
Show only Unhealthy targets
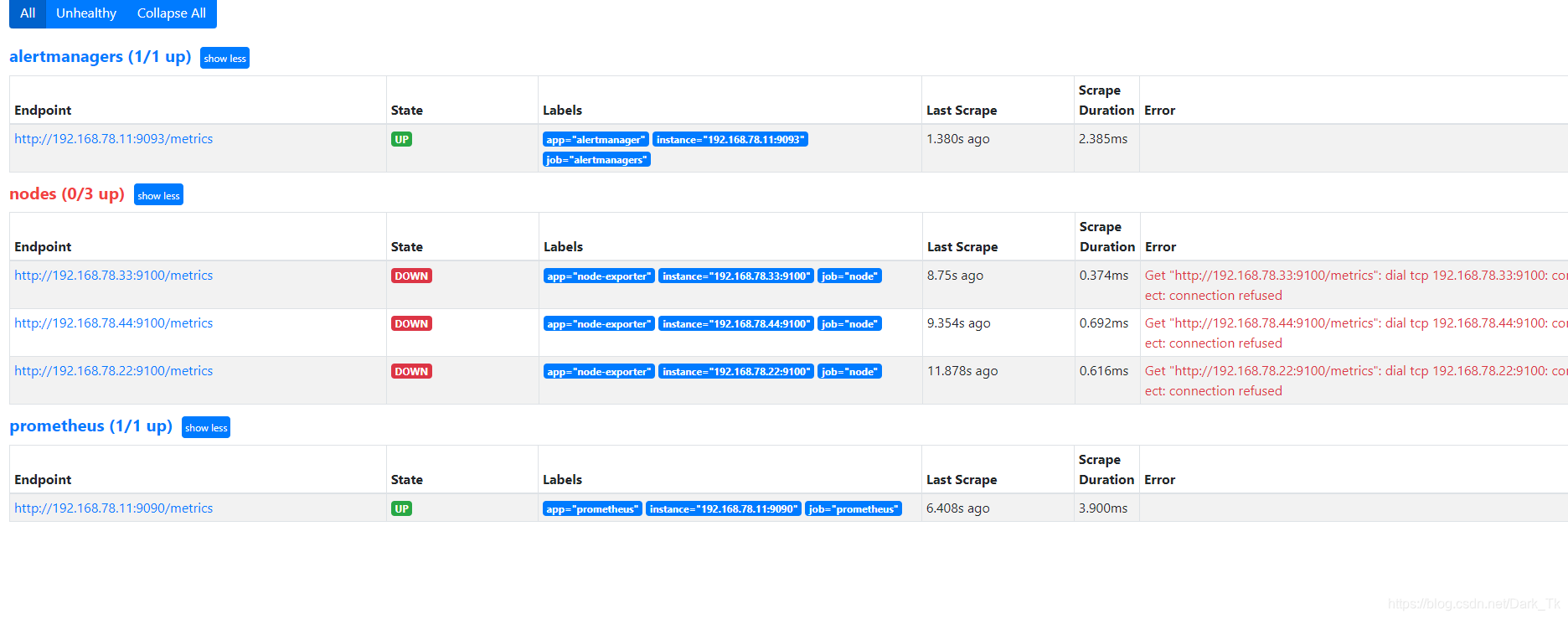tap(86, 13)
